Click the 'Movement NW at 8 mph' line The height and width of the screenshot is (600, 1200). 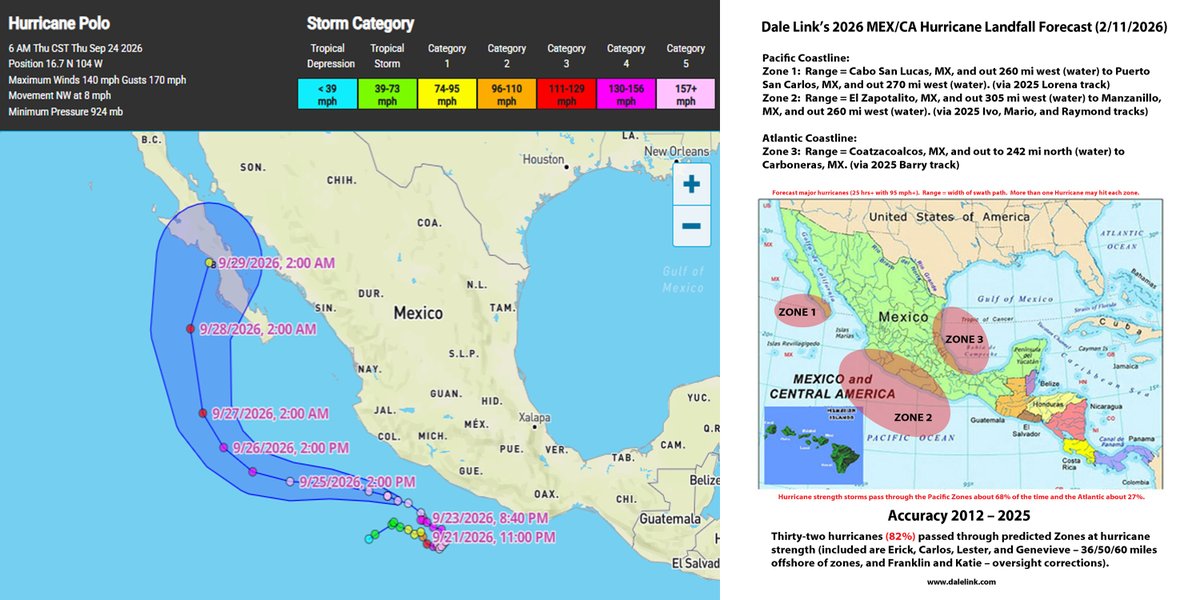pos(60,95)
